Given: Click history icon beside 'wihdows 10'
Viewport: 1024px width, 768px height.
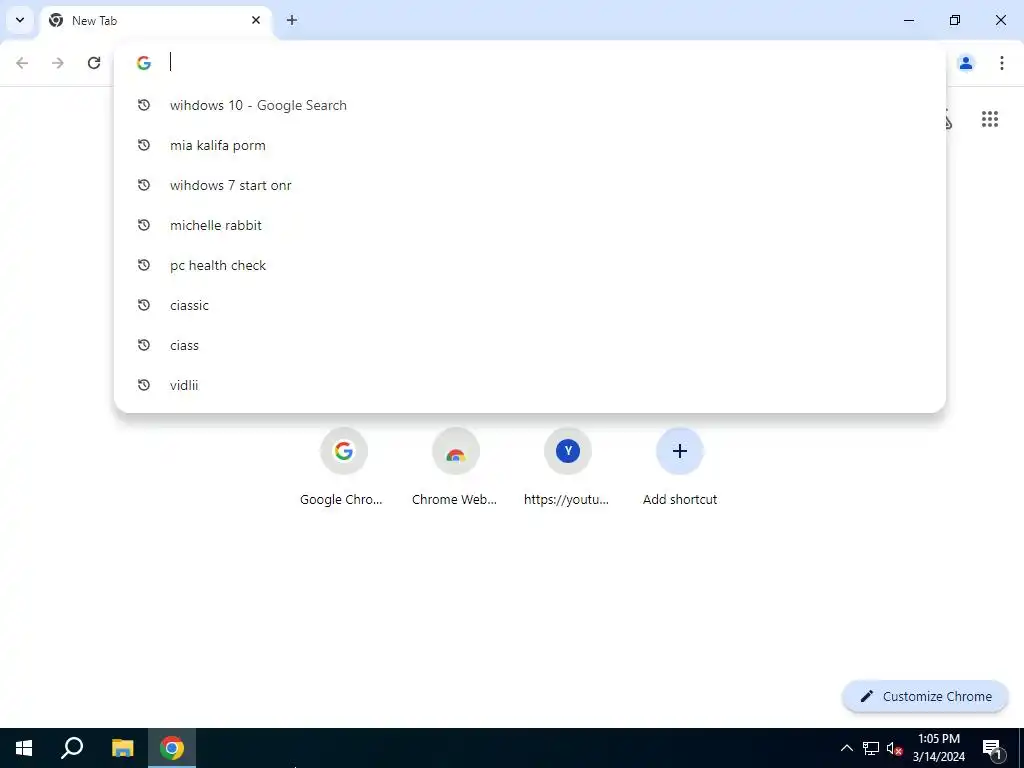Looking at the screenshot, I should [144, 105].
